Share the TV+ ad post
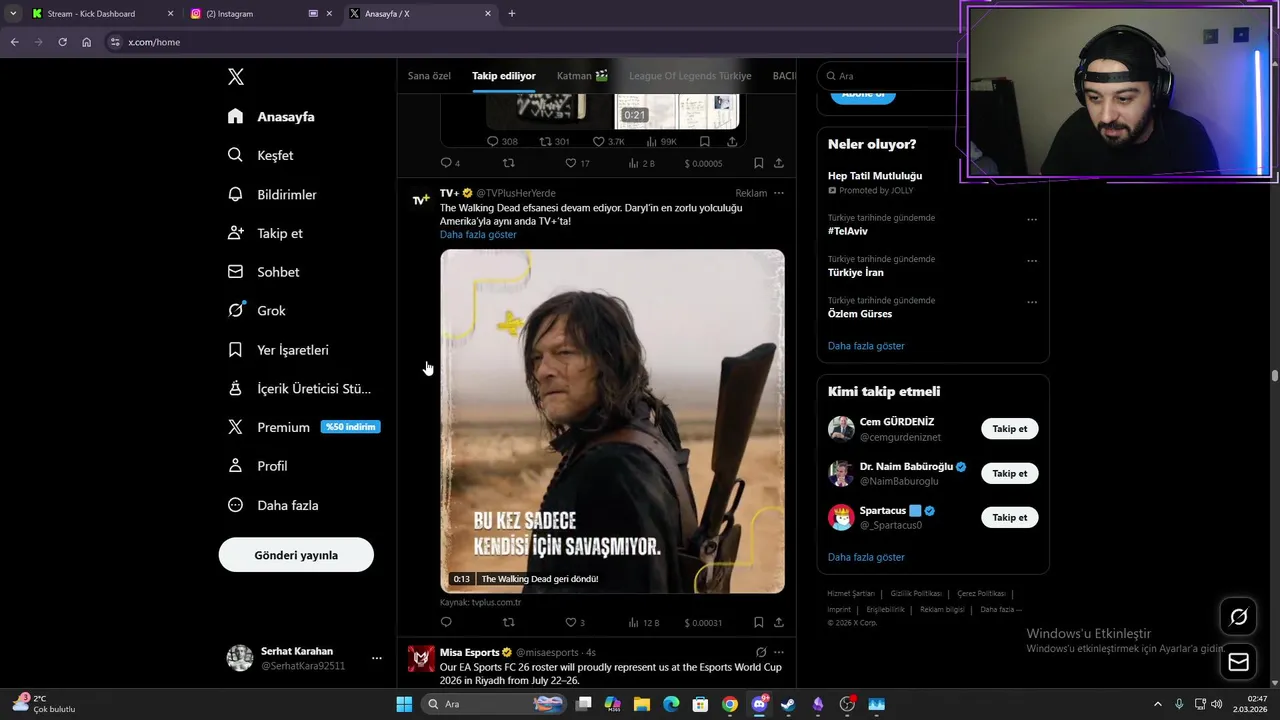Screen dimensions: 1280x720 coord(779,622)
